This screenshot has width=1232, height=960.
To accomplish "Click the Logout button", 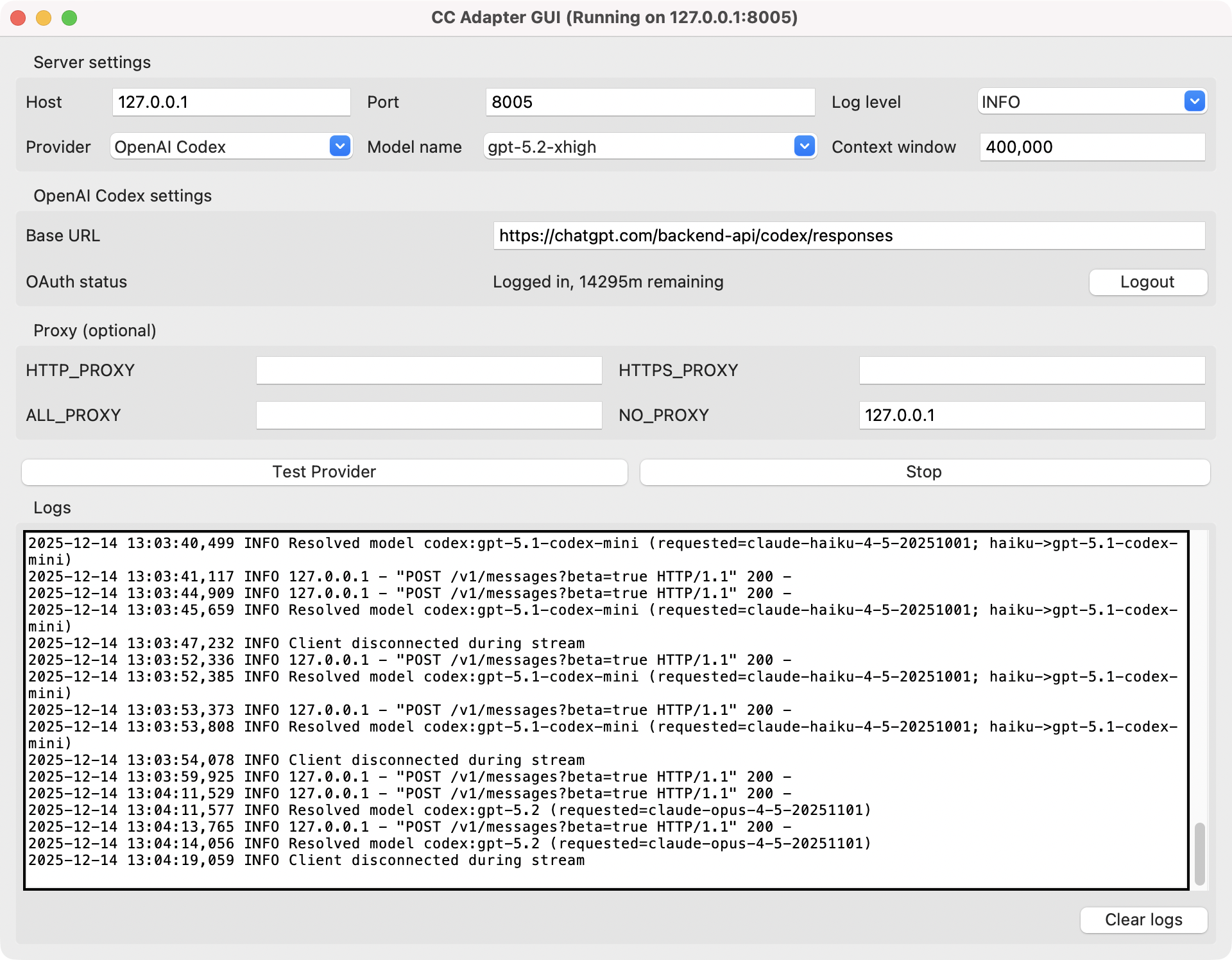I will click(1147, 282).
